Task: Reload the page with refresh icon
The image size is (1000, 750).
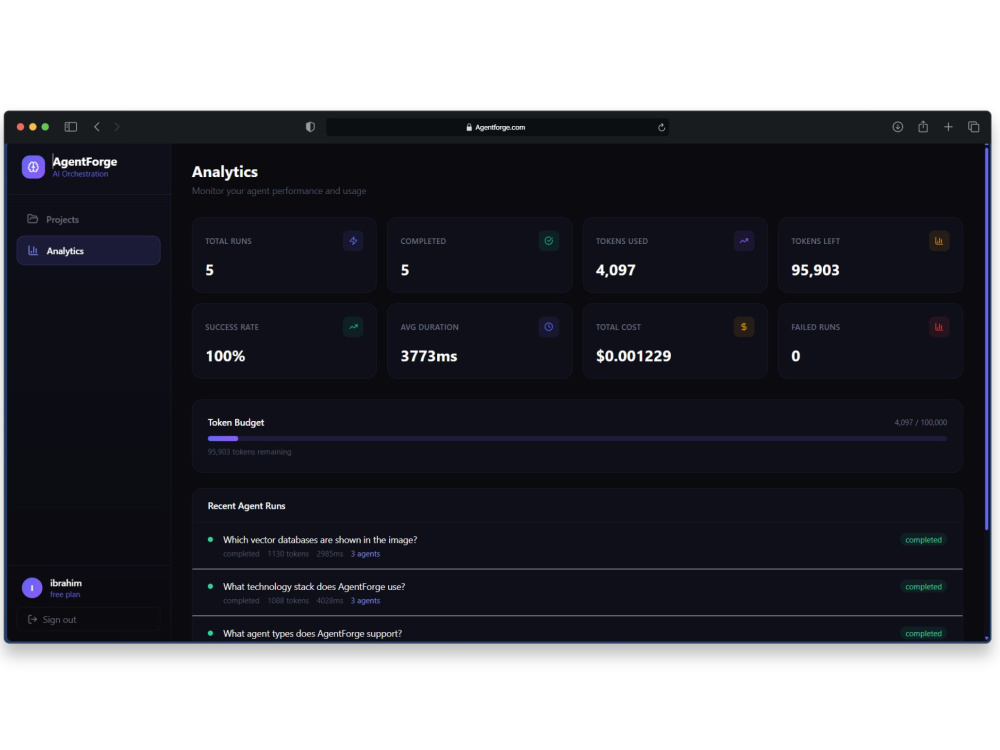Action: click(661, 128)
